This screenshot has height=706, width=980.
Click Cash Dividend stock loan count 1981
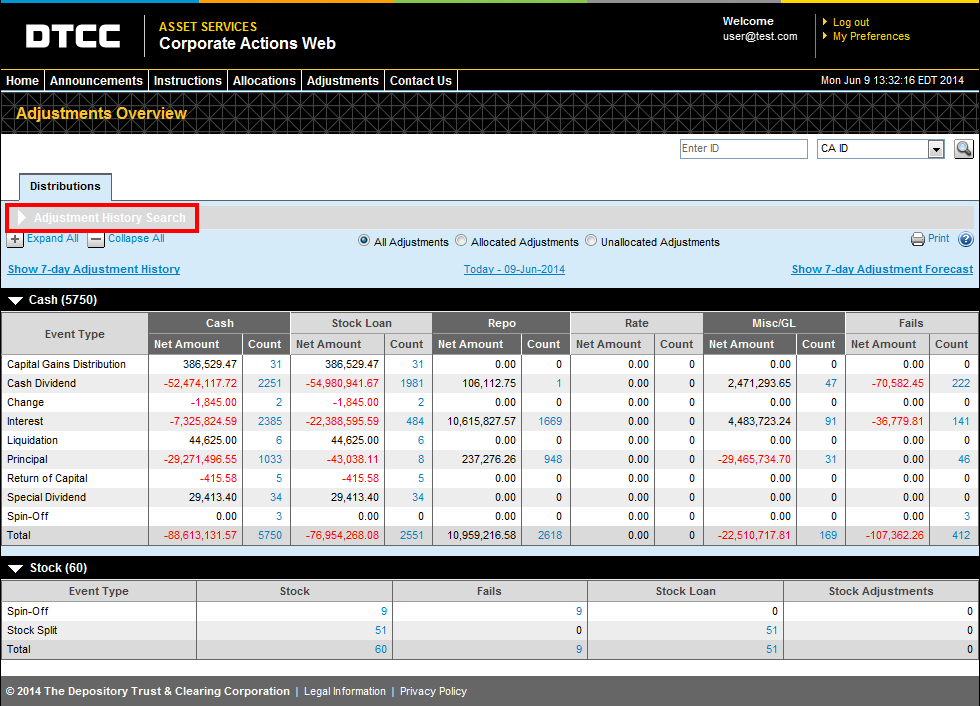tap(412, 384)
